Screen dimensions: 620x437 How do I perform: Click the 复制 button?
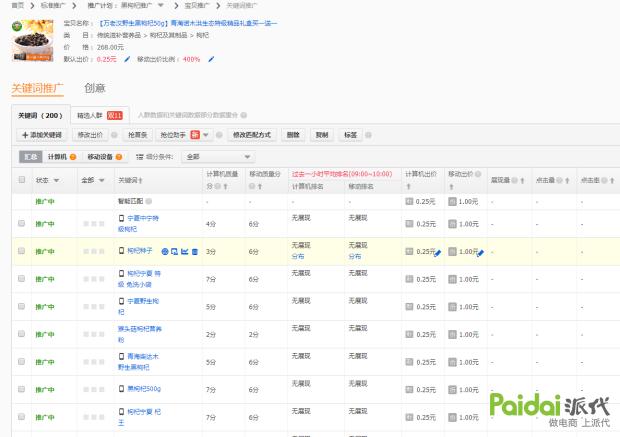(x=322, y=135)
